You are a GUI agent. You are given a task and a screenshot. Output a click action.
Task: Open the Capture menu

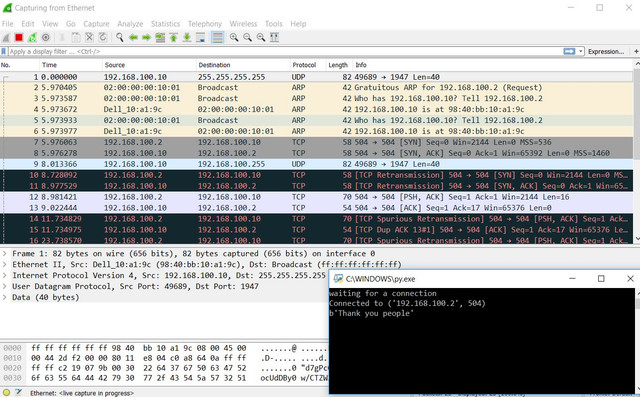coord(96,24)
